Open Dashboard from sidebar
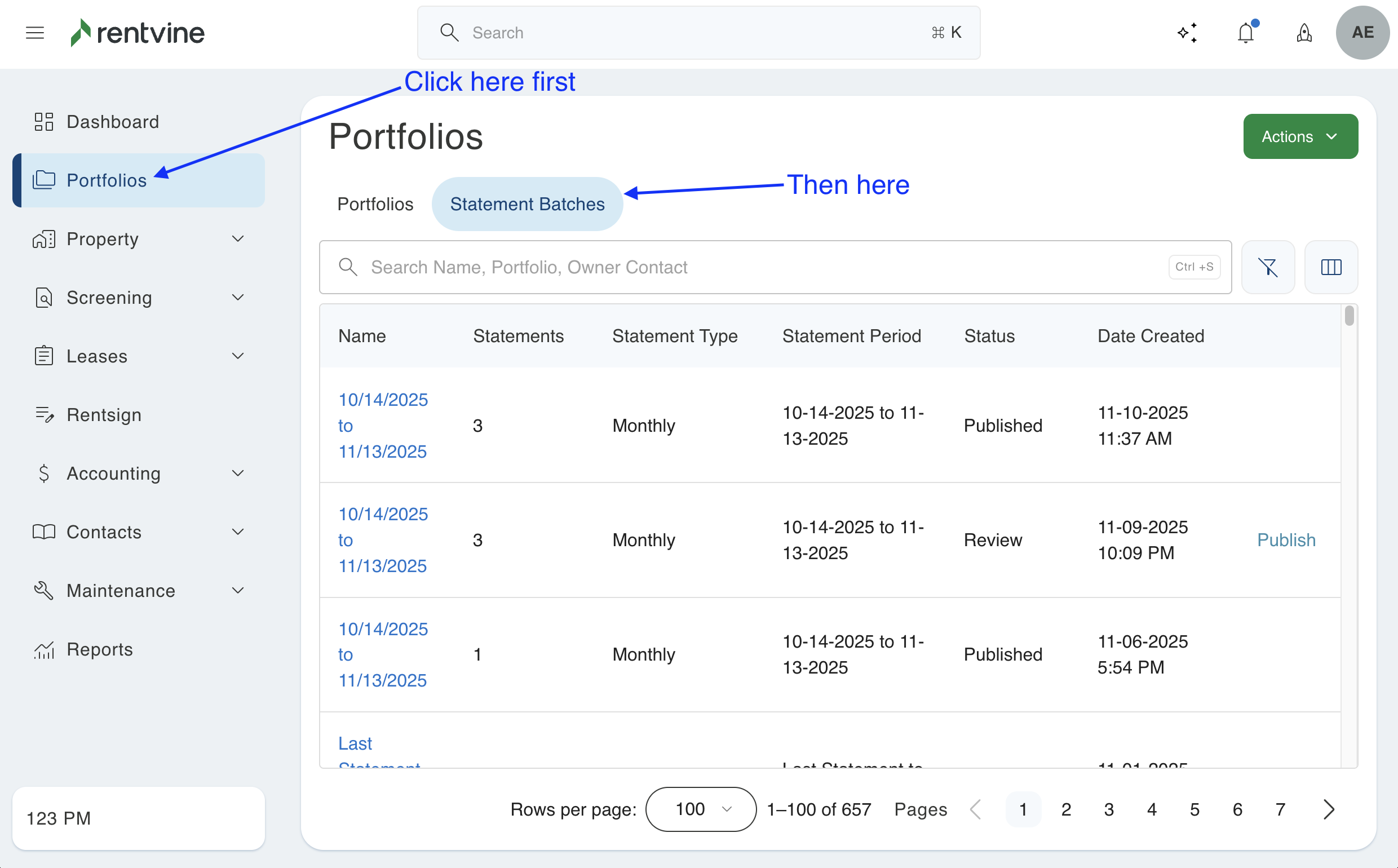This screenshot has width=1398, height=868. click(x=113, y=122)
